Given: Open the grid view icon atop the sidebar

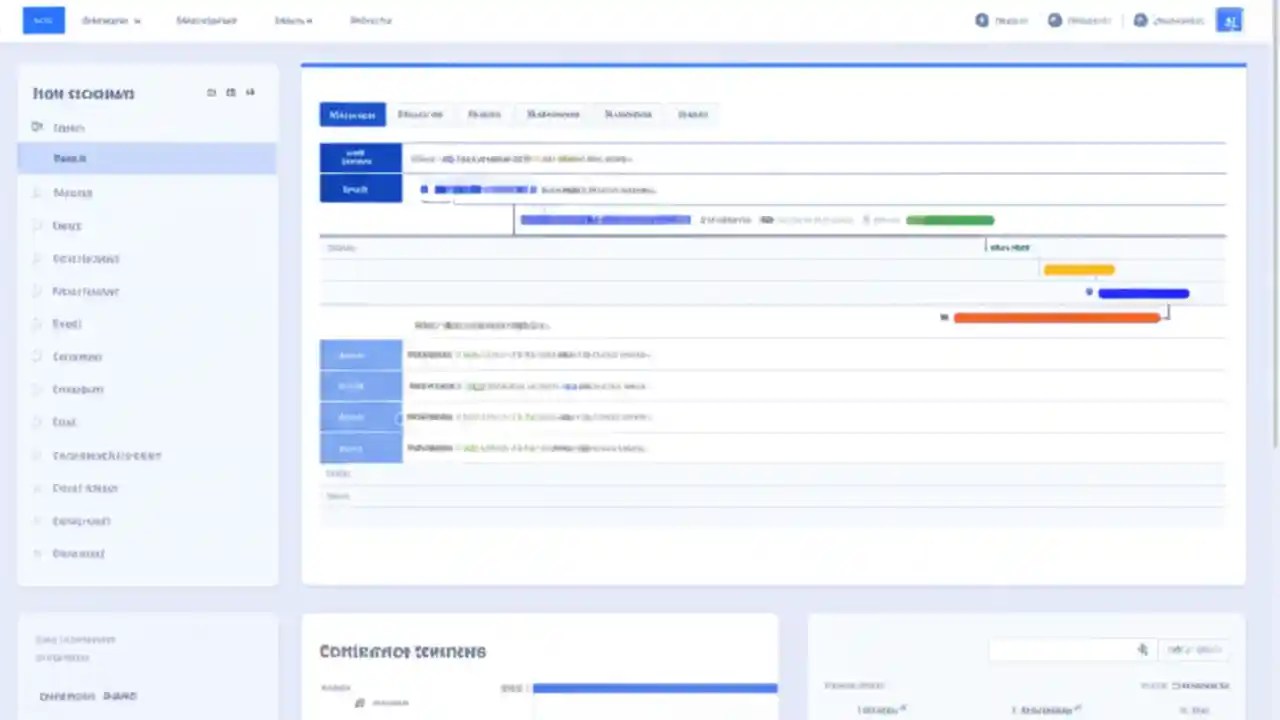Looking at the screenshot, I should click(x=230, y=92).
